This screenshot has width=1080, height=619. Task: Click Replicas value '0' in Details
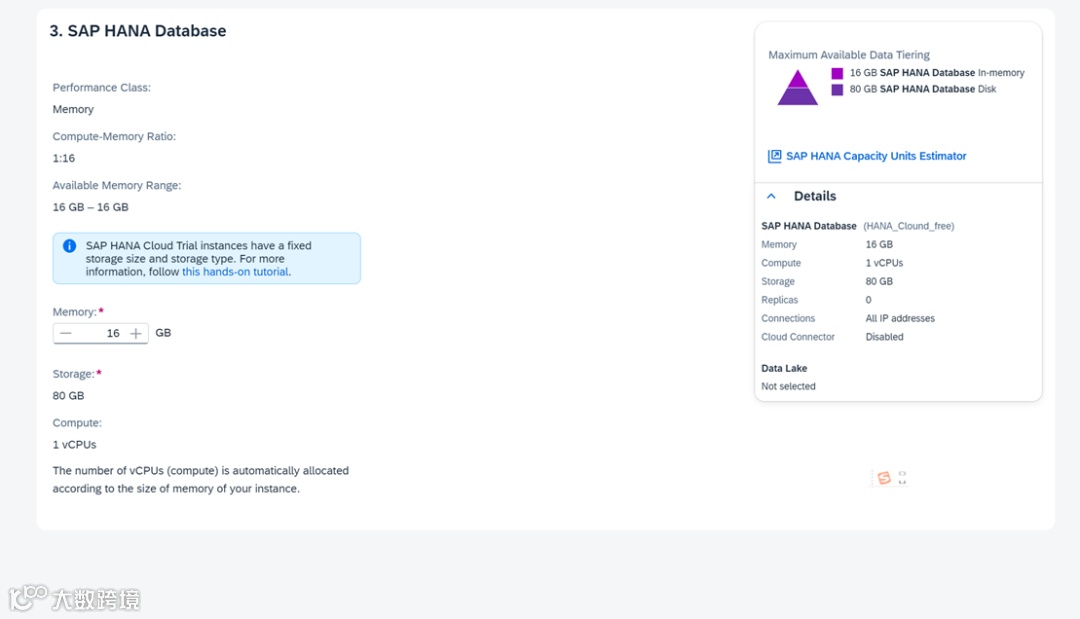point(869,300)
